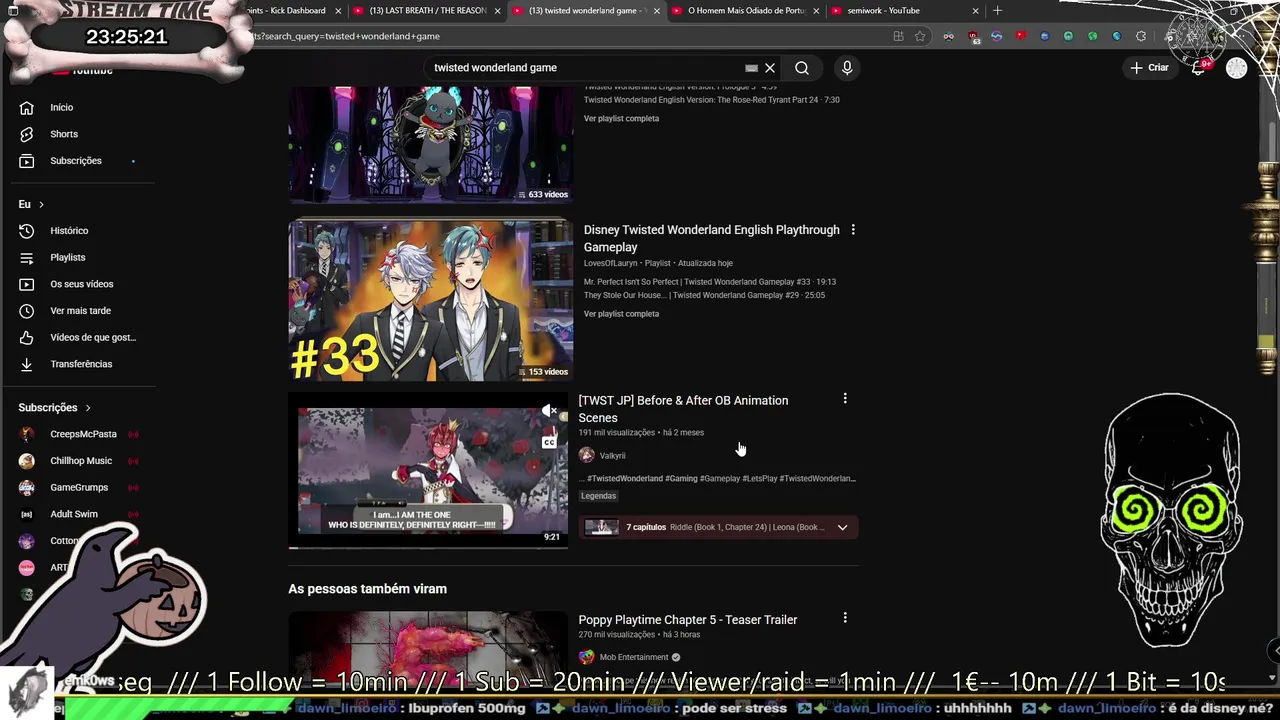Open browser extensions puzzle icon
This screenshot has width=1280, height=720.
(1141, 36)
